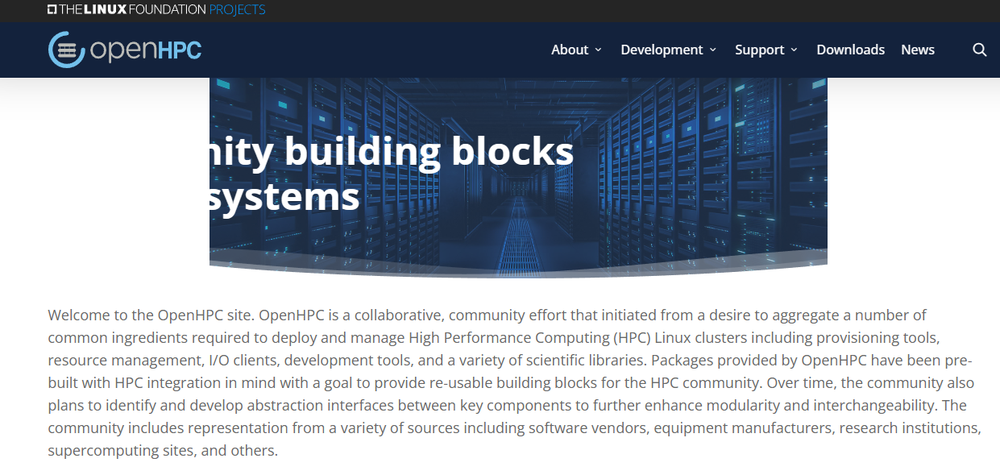Expand the chevron next to Support
The width and height of the screenshot is (1000, 473).
[x=794, y=50]
